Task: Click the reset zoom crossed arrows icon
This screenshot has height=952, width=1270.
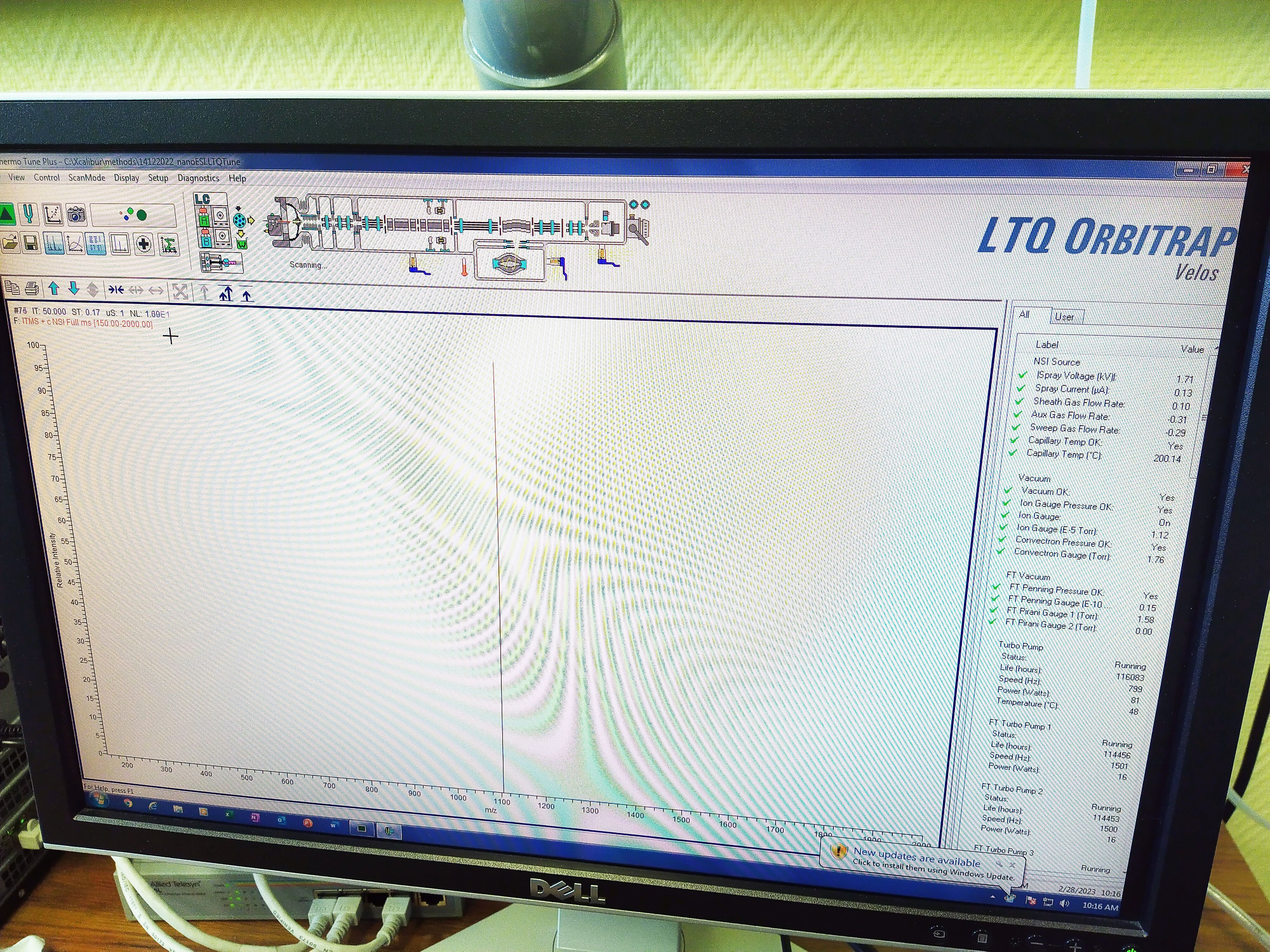Action: pyautogui.click(x=180, y=292)
